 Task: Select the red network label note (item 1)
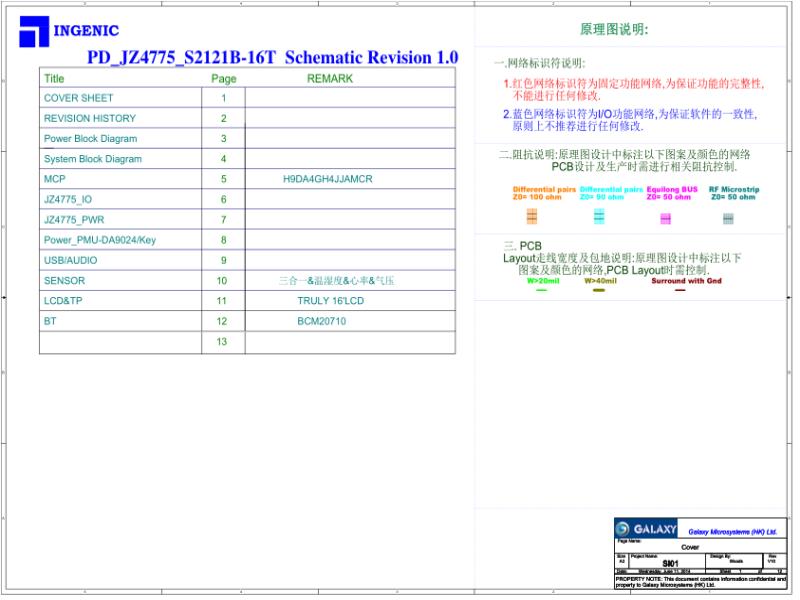633,89
